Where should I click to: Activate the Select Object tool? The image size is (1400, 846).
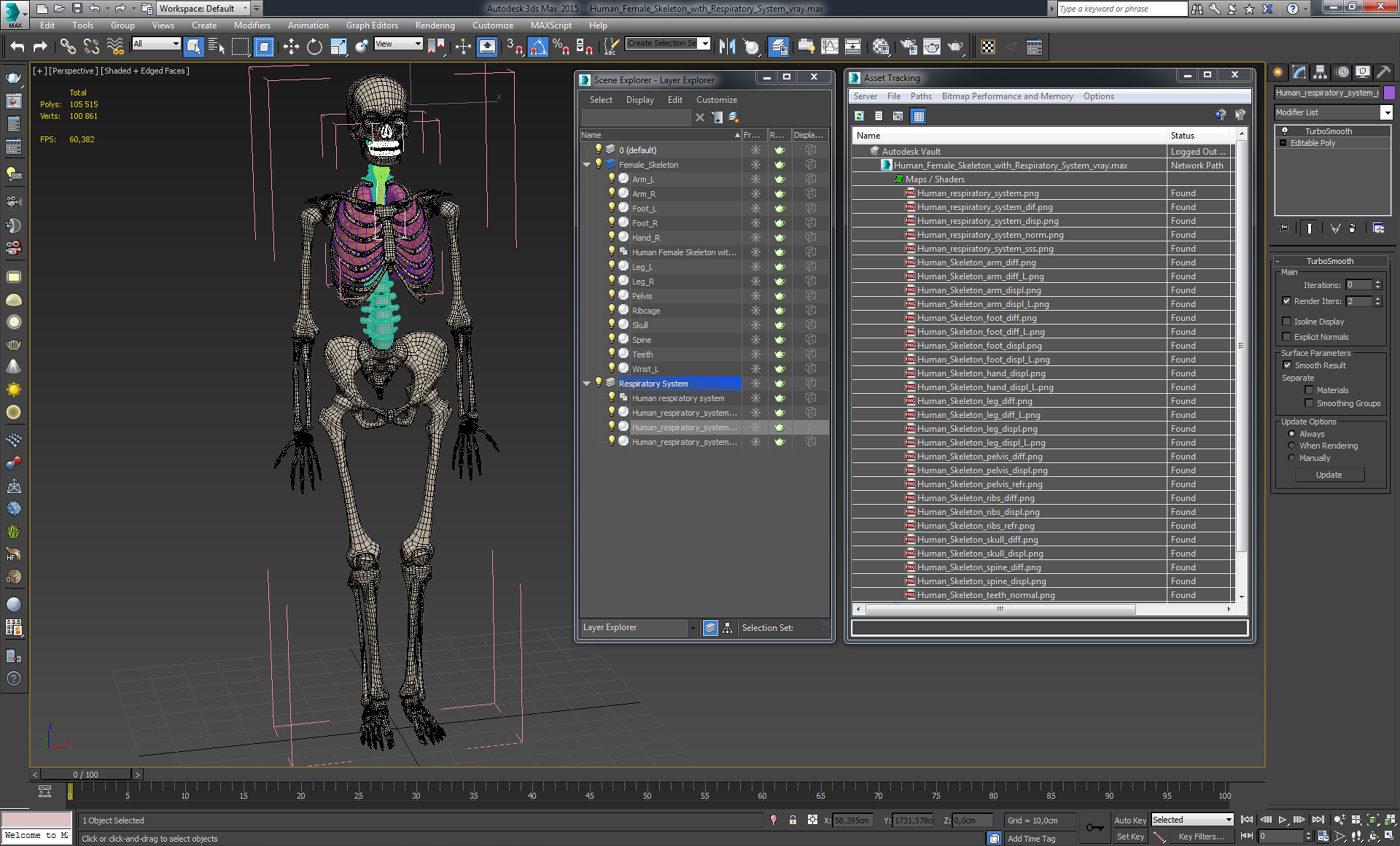(x=193, y=47)
